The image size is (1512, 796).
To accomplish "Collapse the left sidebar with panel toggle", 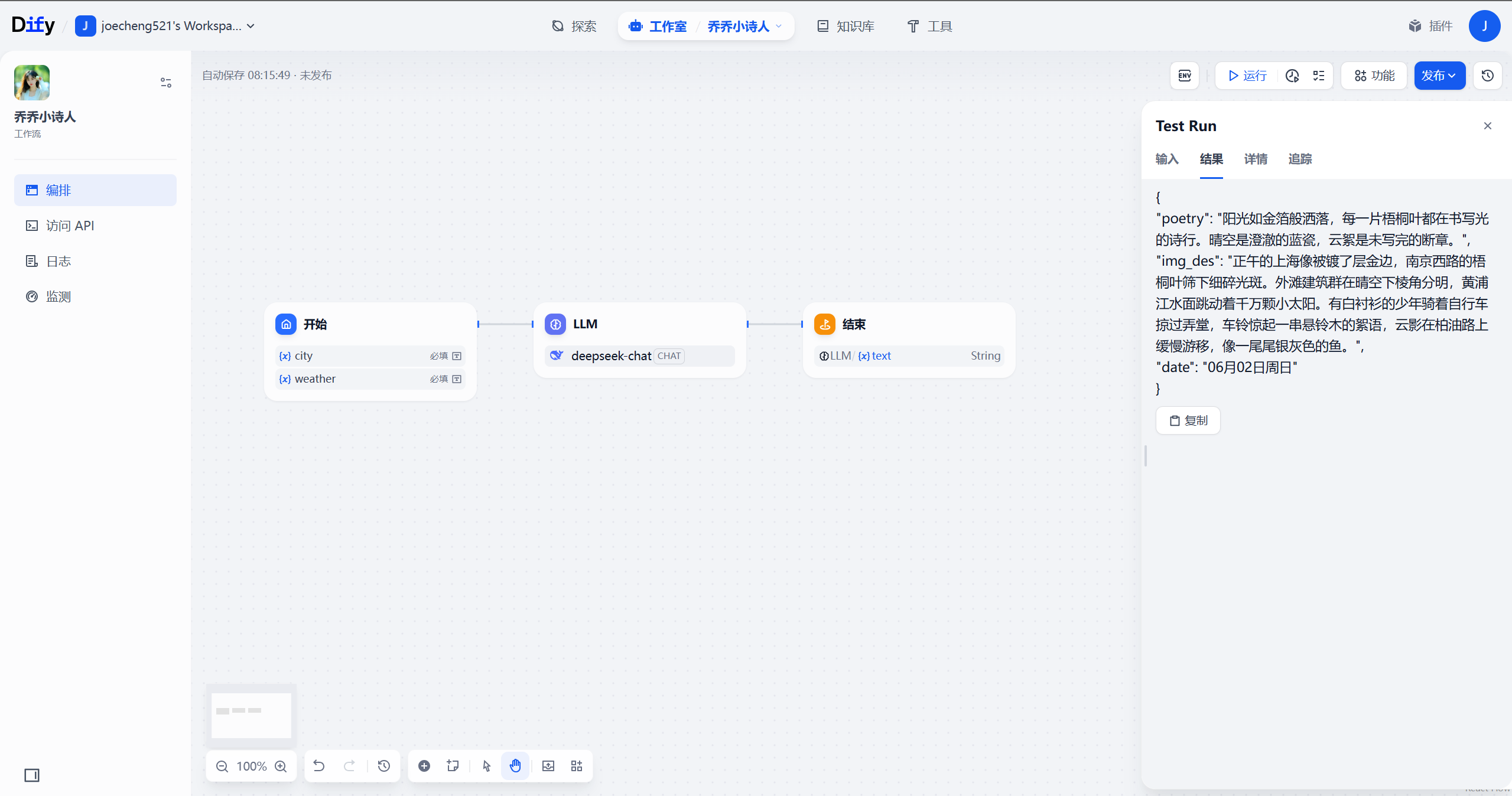I will 32,775.
